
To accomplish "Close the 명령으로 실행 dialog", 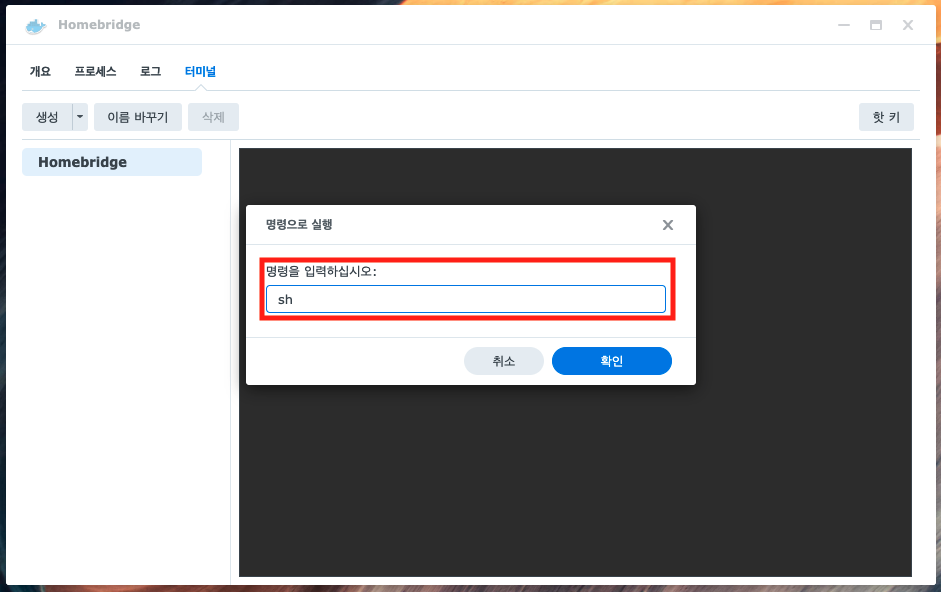I will 667,225.
